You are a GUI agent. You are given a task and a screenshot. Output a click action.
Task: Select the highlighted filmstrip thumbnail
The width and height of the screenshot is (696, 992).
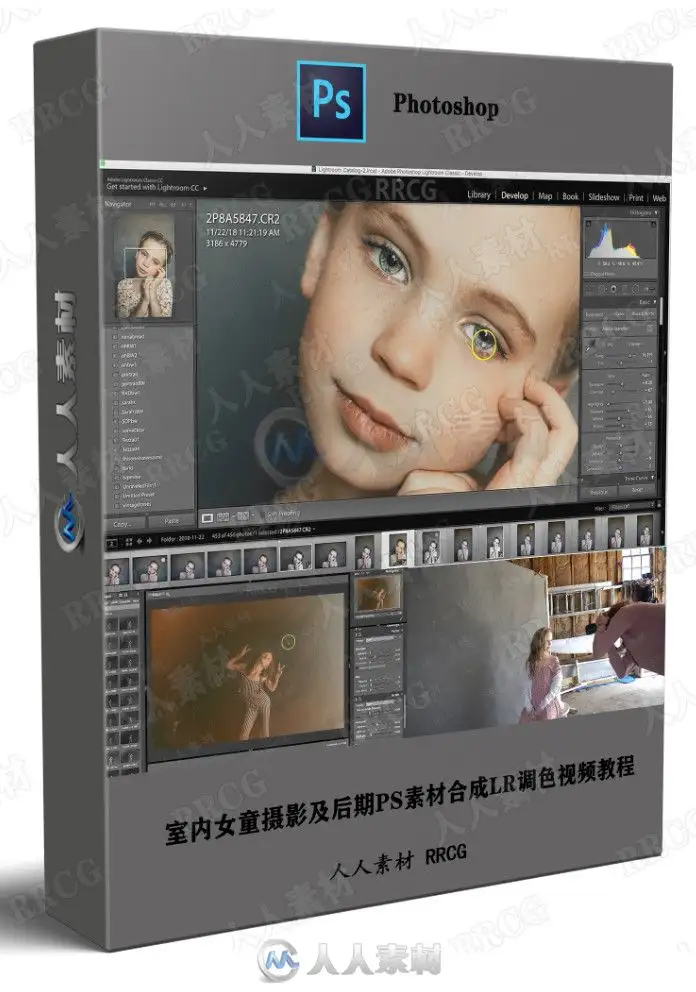pos(398,549)
